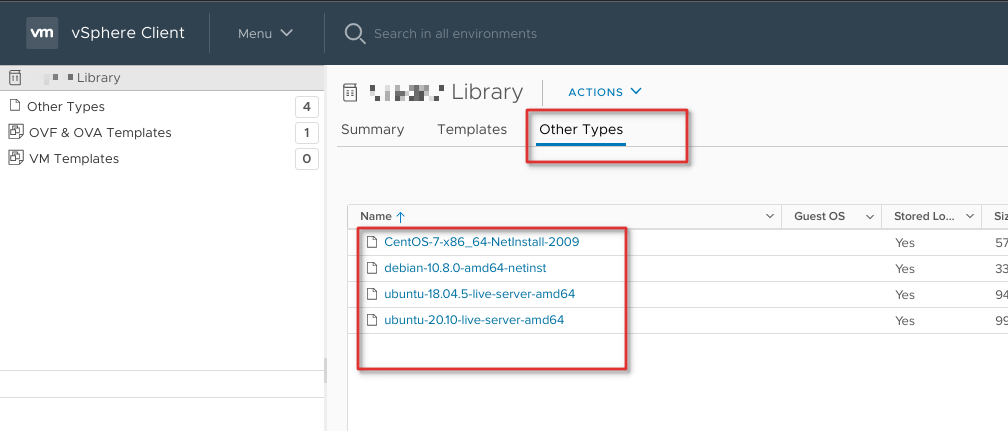Image resolution: width=1008 pixels, height=431 pixels.
Task: Select the Other Types tab
Action: point(581,129)
